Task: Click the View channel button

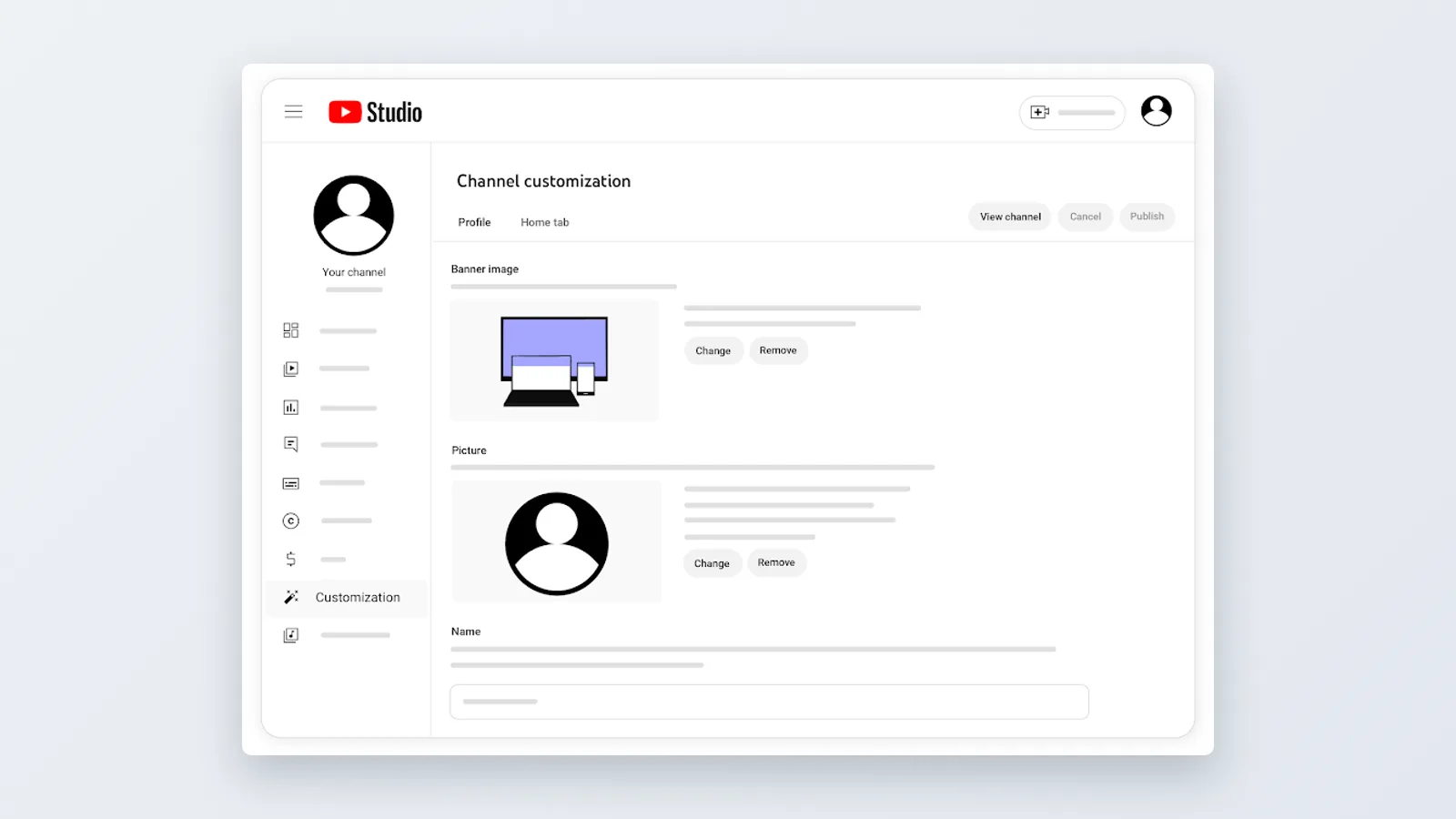Action: pos(1010,217)
